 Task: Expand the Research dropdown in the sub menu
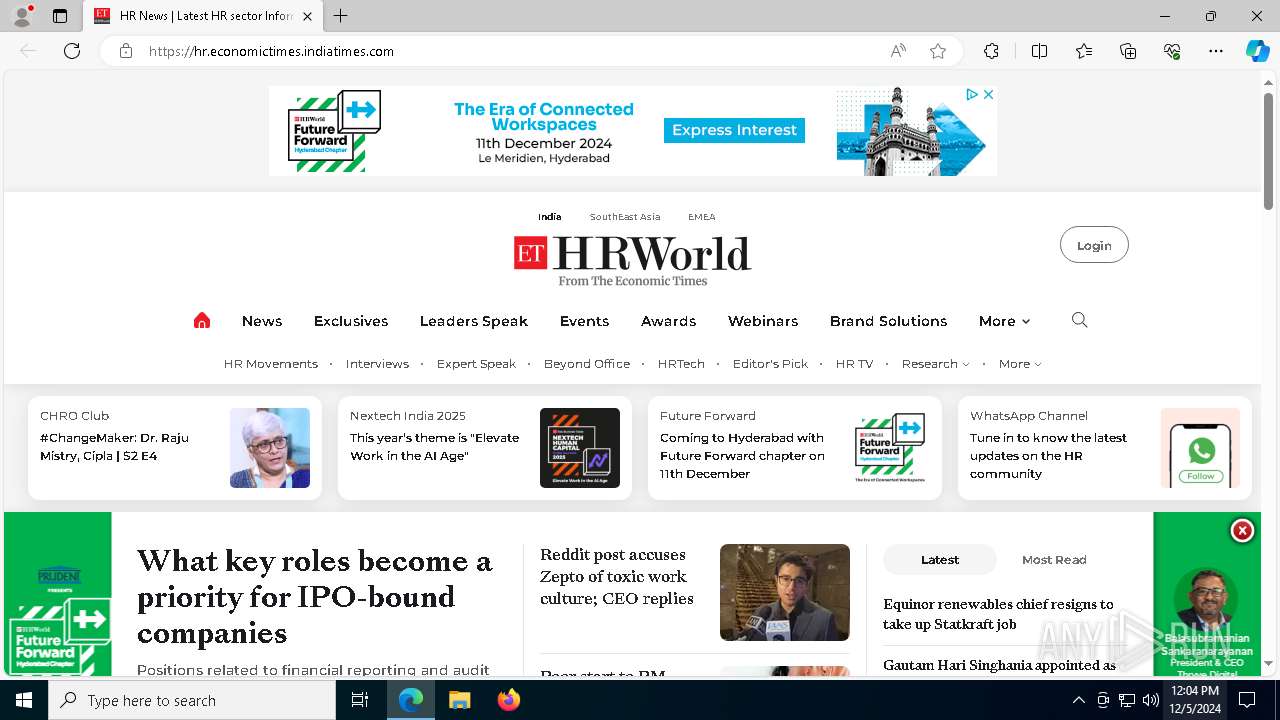pyautogui.click(x=935, y=364)
